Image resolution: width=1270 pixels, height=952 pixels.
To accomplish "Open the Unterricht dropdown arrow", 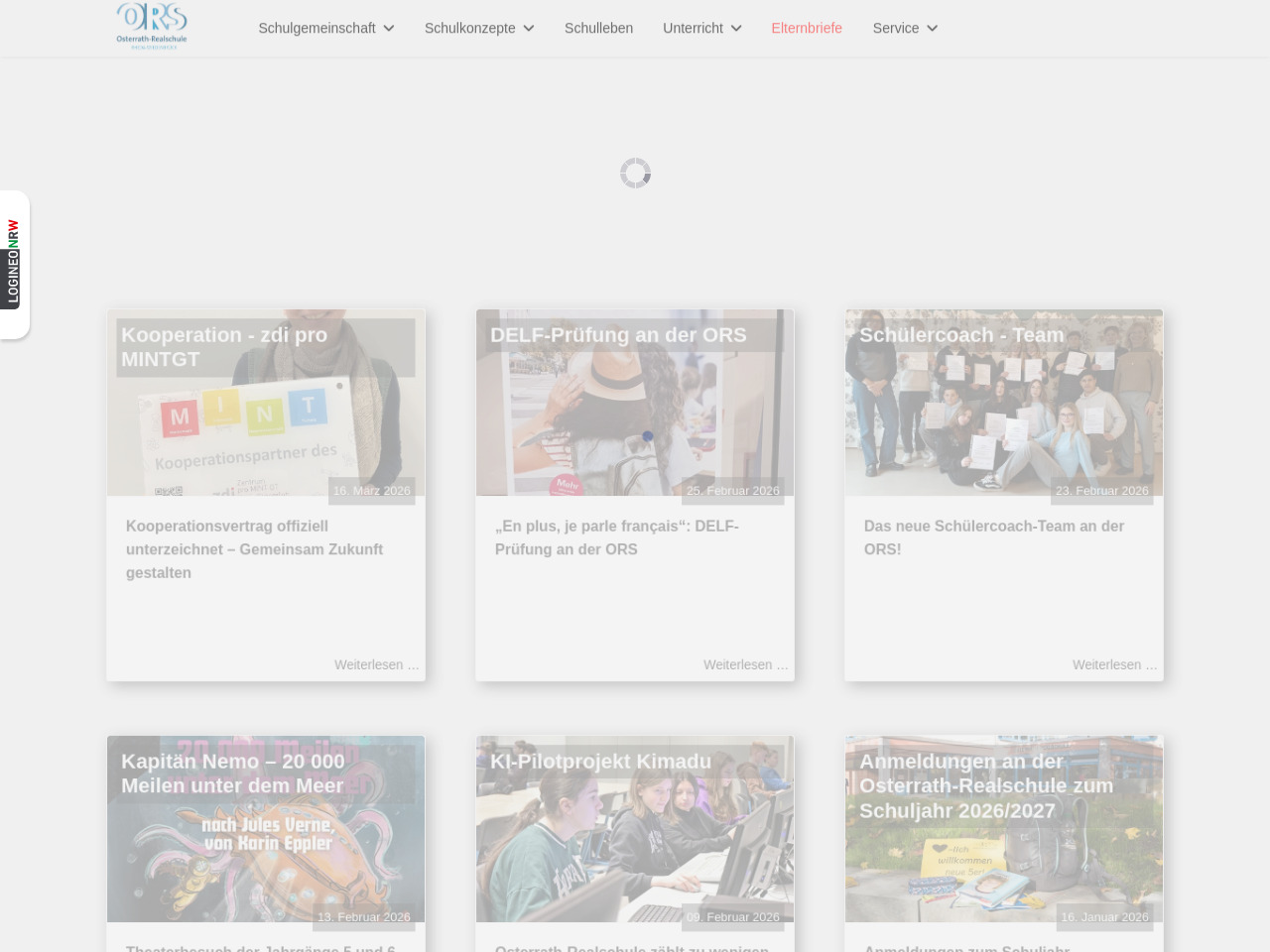I will 736,29.
